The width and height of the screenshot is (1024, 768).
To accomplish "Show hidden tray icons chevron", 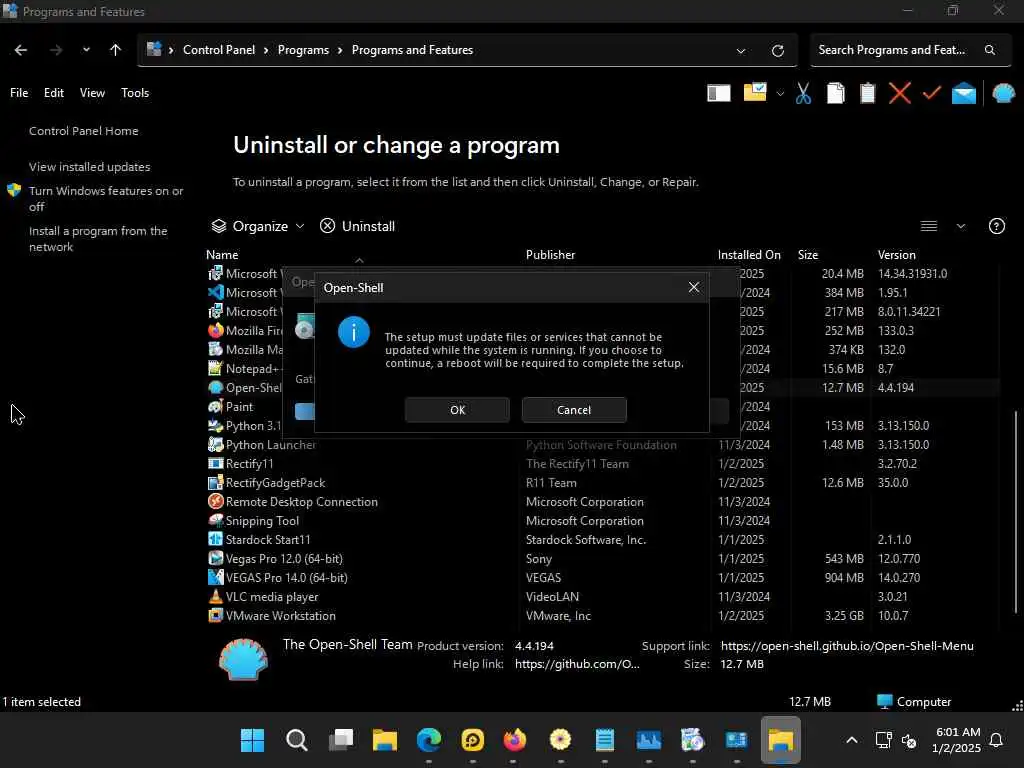I will pyautogui.click(x=852, y=740).
